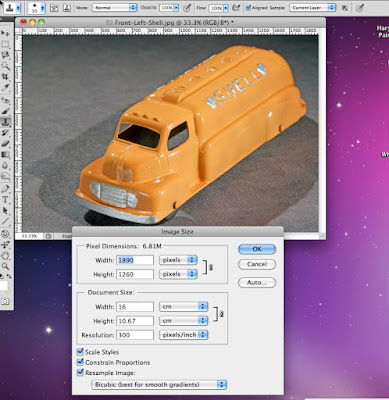Open the Clone Source panel icon
The width and height of the screenshot is (389, 400).
pos(67,8)
